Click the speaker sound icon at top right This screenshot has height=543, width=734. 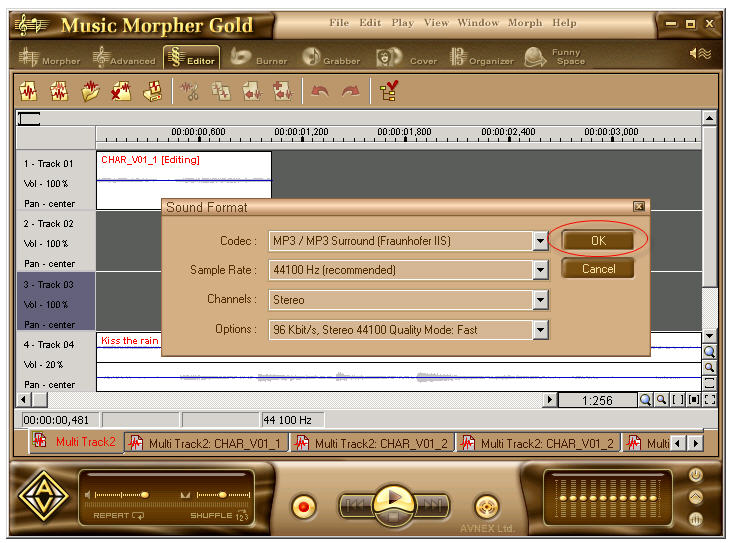700,54
